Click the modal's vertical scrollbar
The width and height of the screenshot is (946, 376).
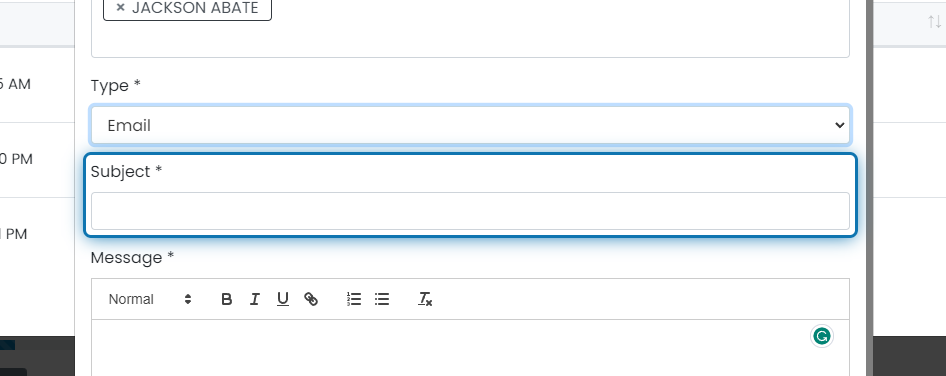[x=869, y=188]
